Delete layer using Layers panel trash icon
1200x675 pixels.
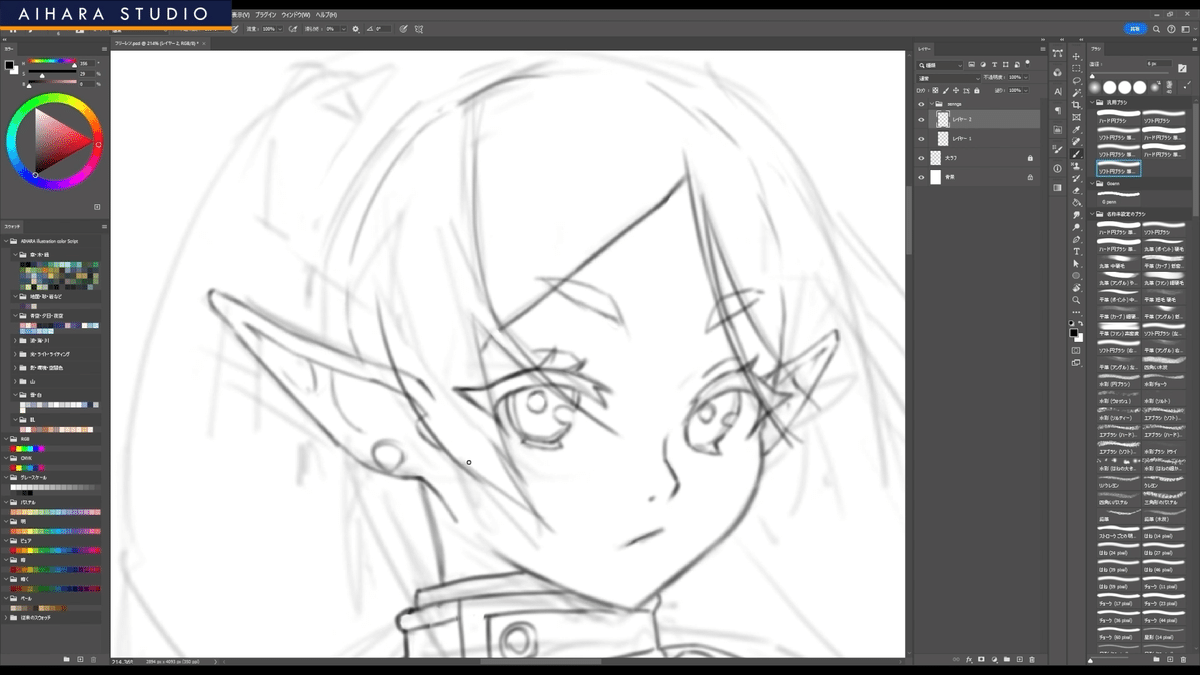coord(1031,659)
